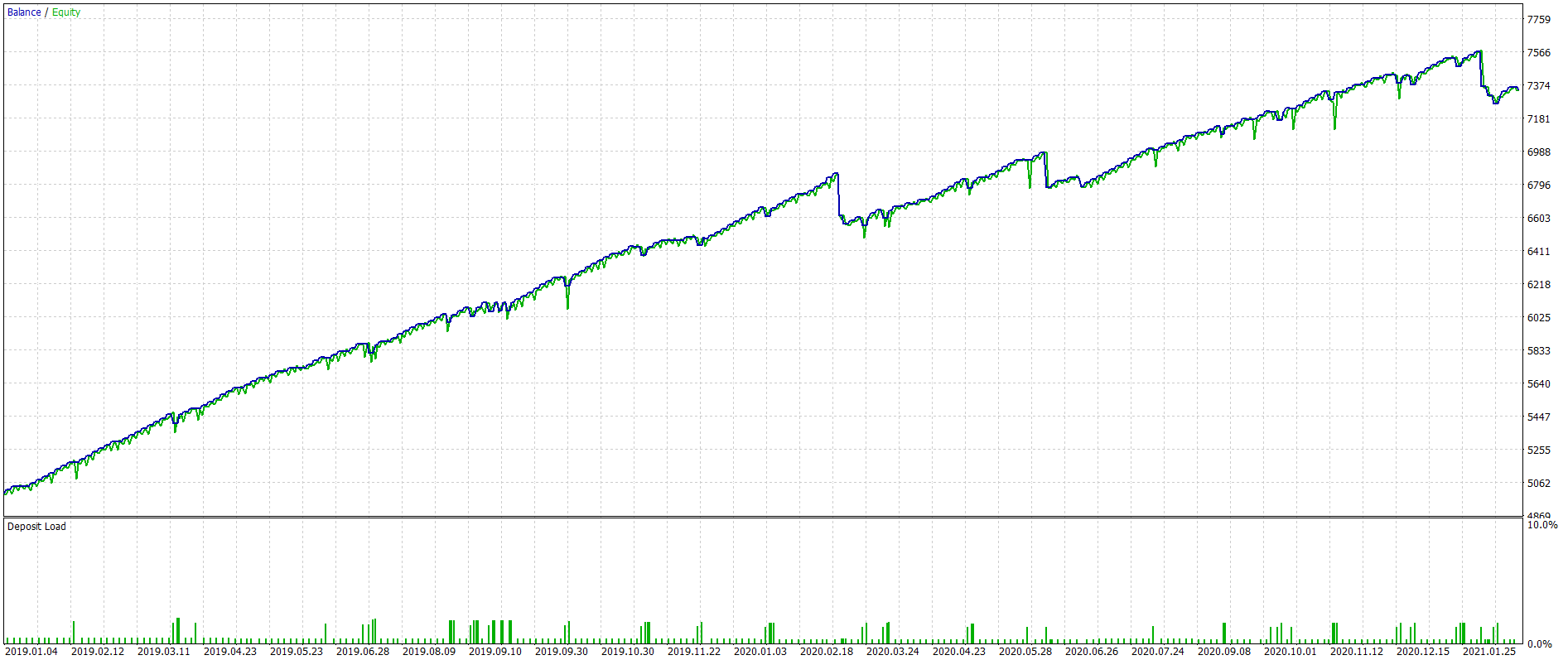The height and width of the screenshot is (660, 1568).
Task: Select the 2019.09.10 time axis date
Action: click(x=495, y=652)
